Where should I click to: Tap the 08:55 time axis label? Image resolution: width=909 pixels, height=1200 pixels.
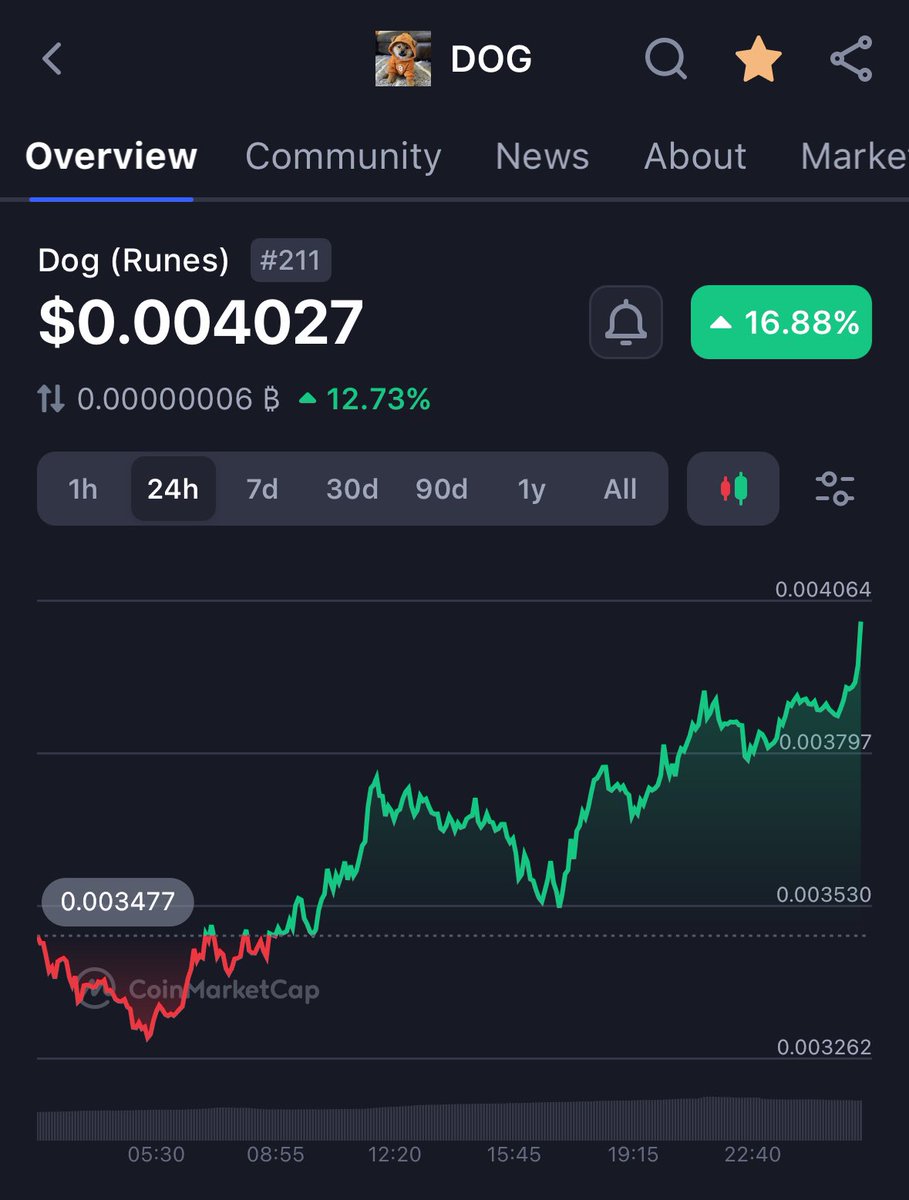tap(276, 1154)
